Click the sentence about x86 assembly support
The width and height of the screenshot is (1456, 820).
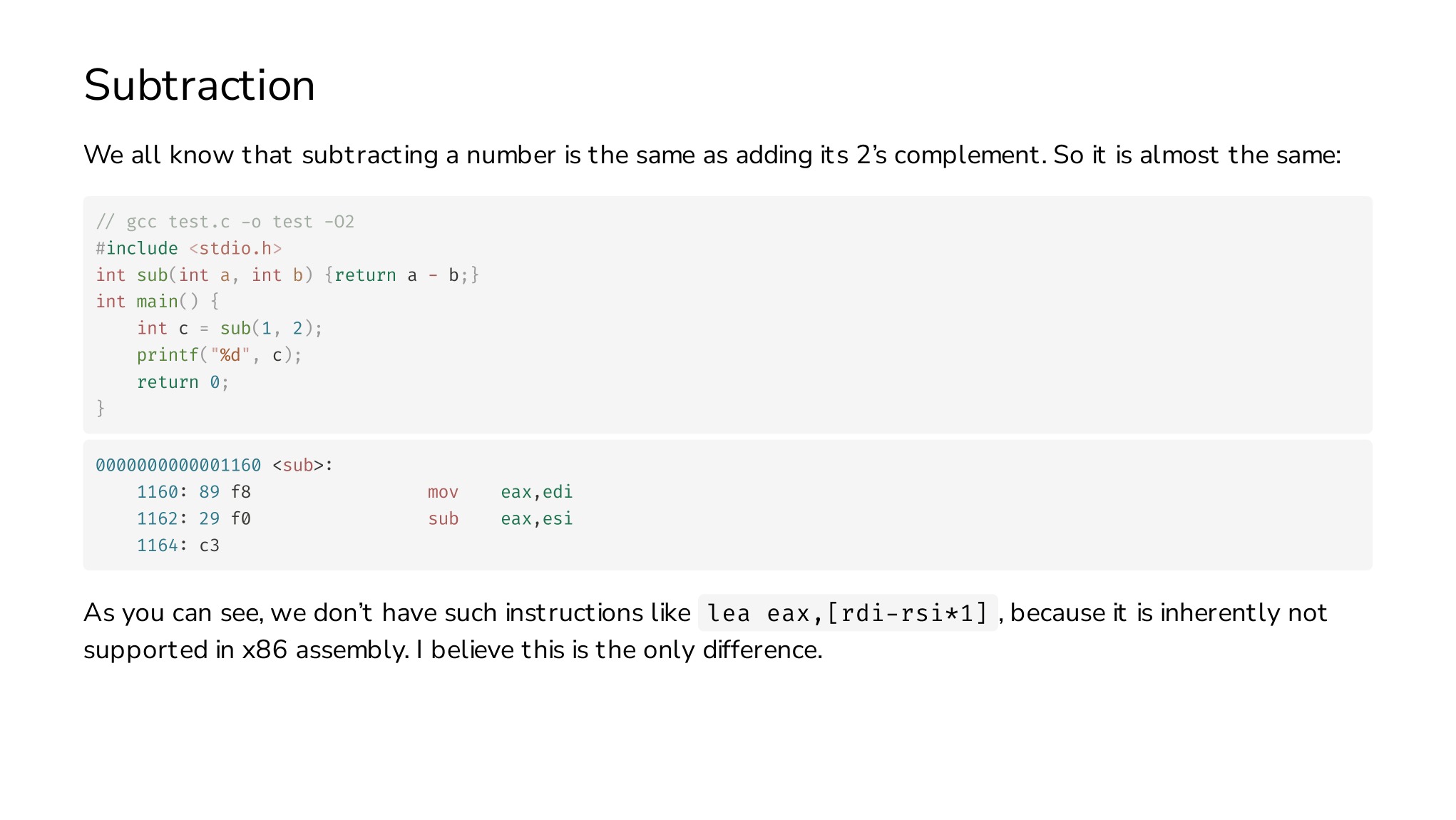tap(705, 631)
